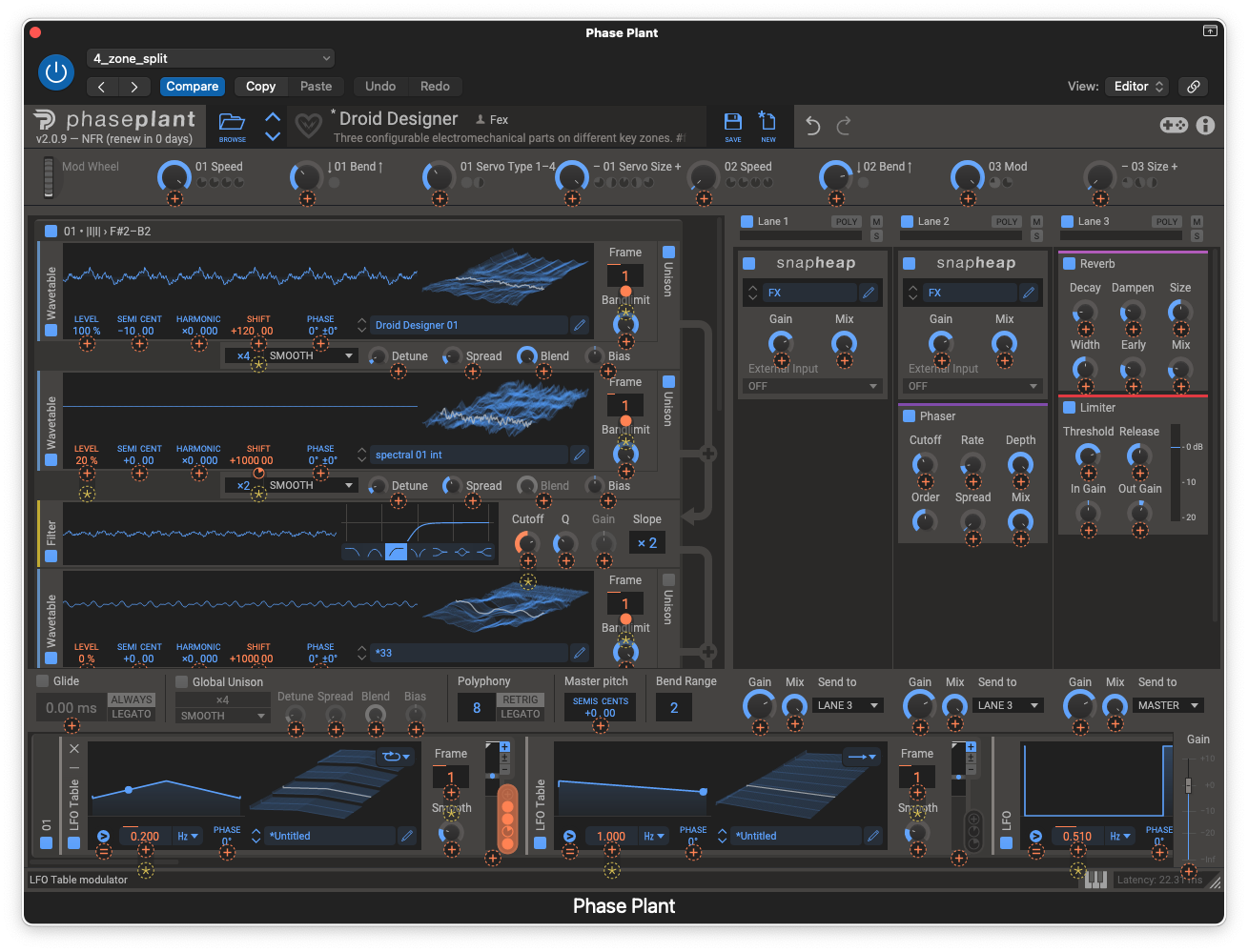Click the Save preset floppy icon
The height and width of the screenshot is (952, 1248).
[x=732, y=124]
